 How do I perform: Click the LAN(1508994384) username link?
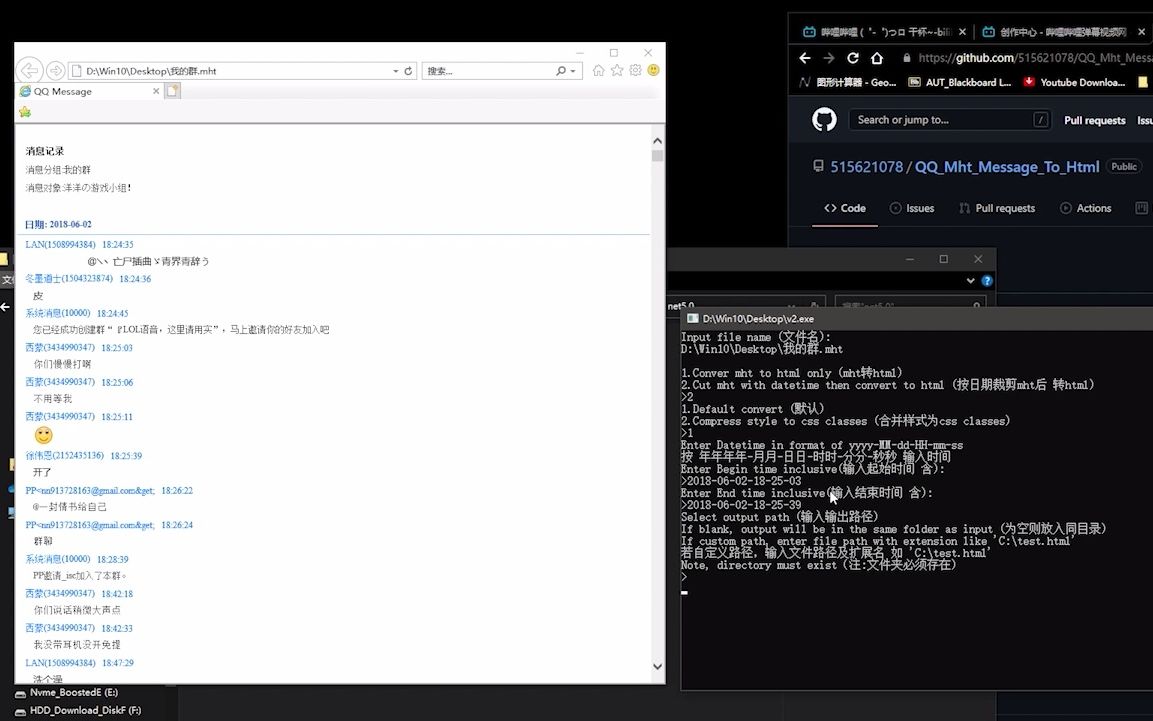(62, 243)
